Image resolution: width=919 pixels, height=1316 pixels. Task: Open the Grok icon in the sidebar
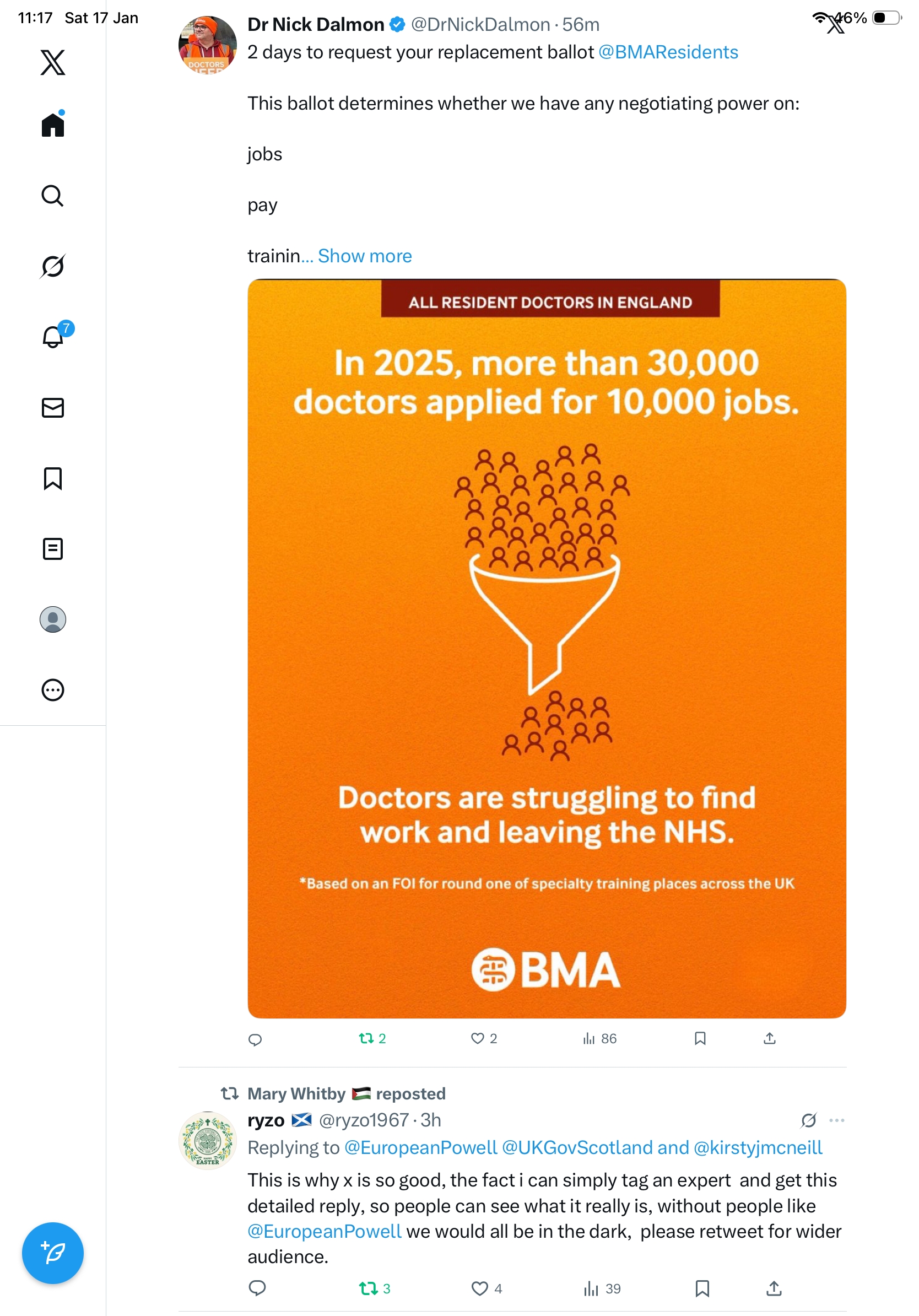click(x=52, y=266)
